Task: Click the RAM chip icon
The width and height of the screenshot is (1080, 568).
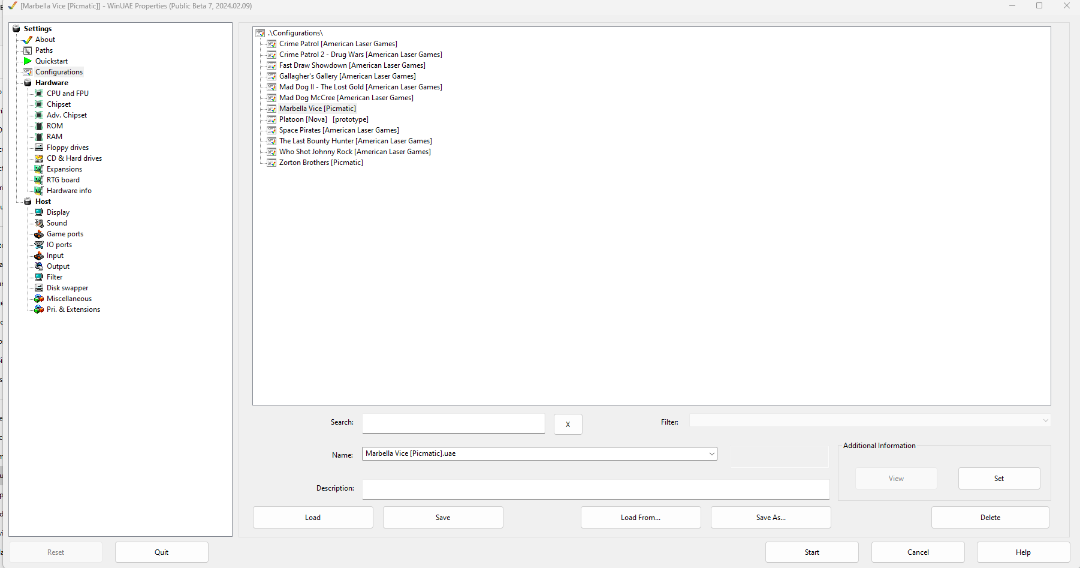Action: [x=39, y=136]
